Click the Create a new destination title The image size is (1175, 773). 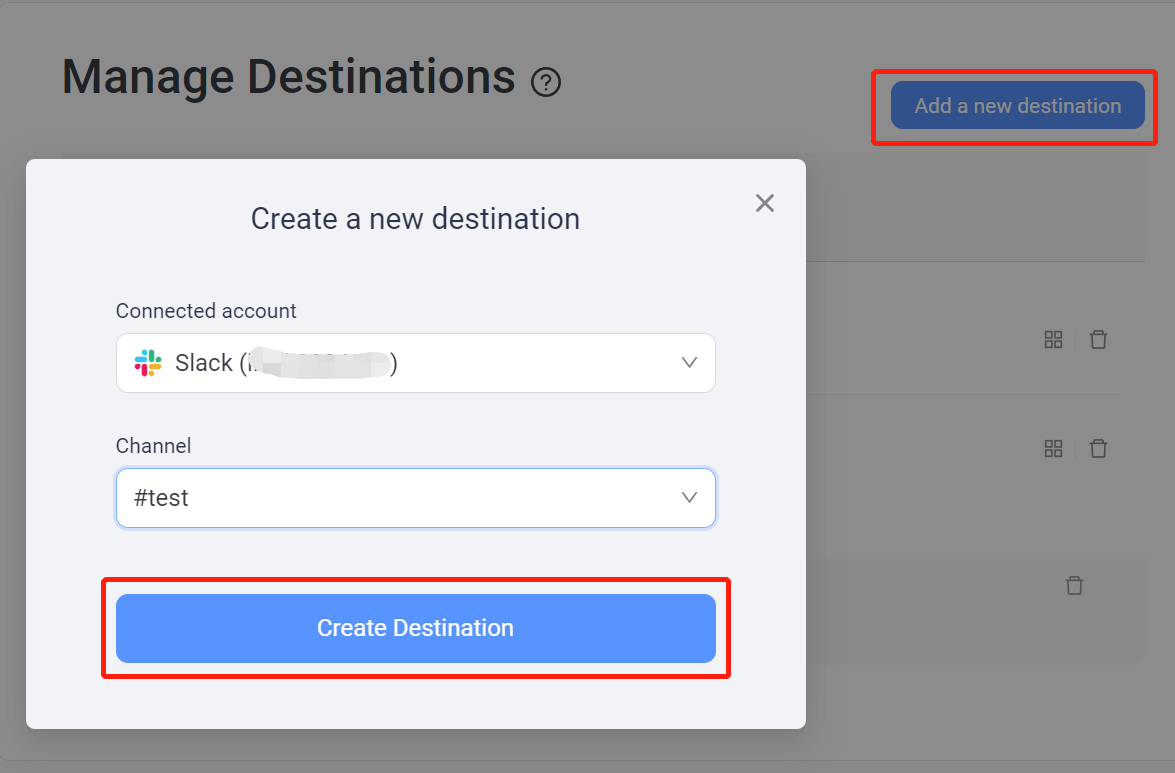click(415, 219)
